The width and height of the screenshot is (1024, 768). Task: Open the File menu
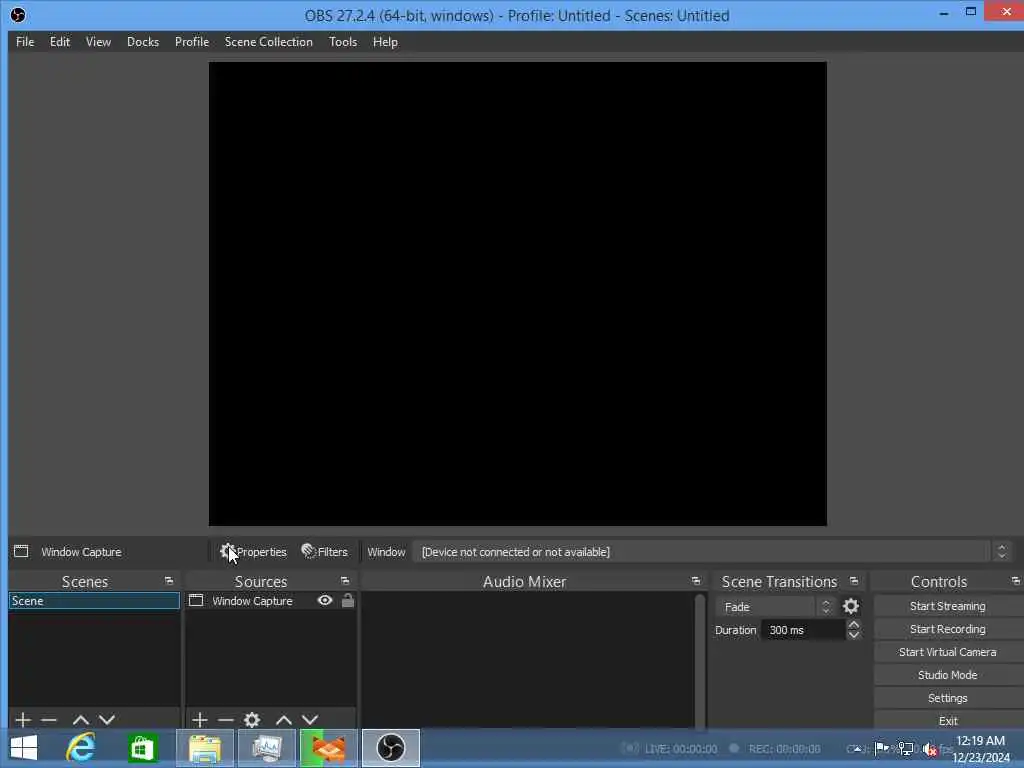tap(25, 42)
